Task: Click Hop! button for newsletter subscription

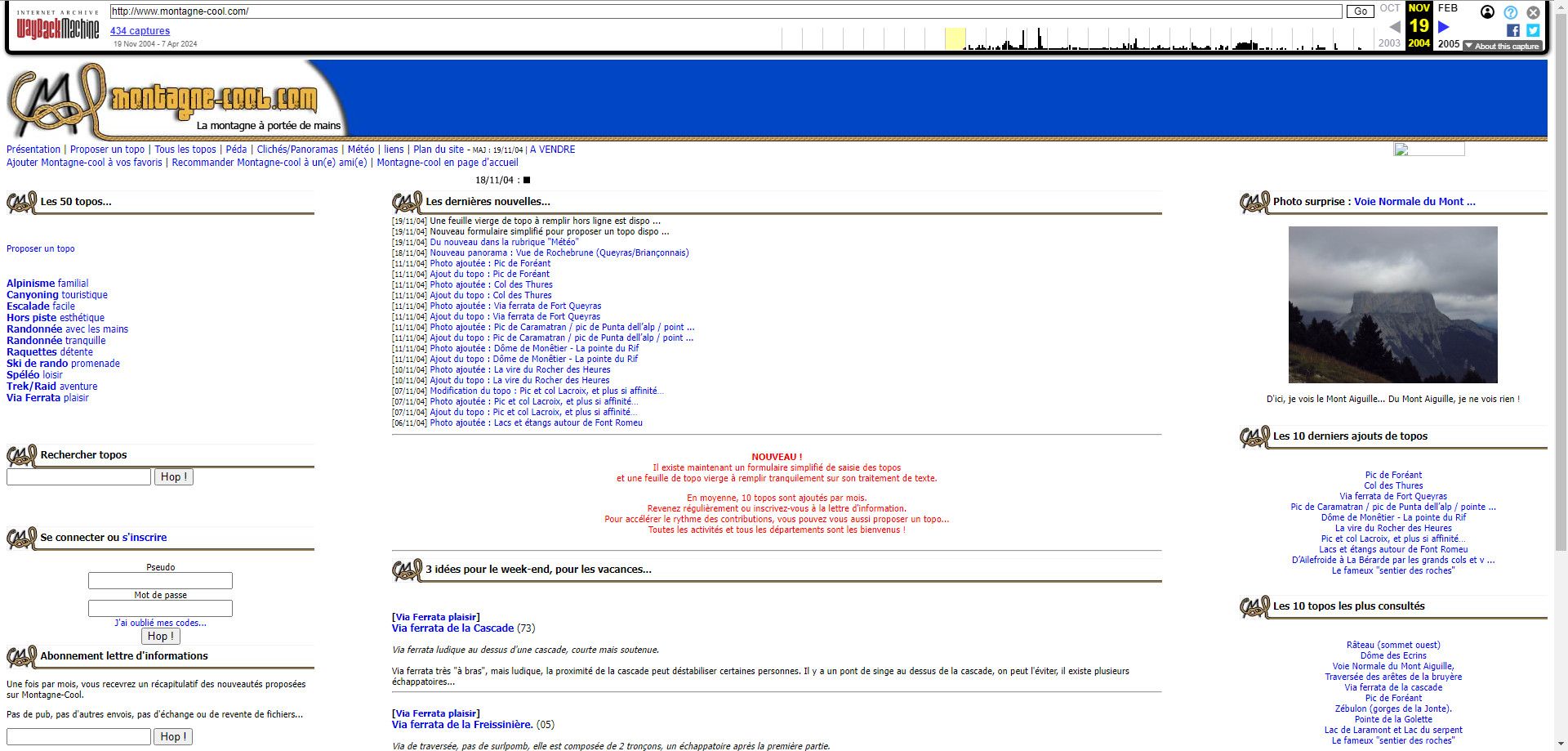Action: pyautogui.click(x=173, y=736)
